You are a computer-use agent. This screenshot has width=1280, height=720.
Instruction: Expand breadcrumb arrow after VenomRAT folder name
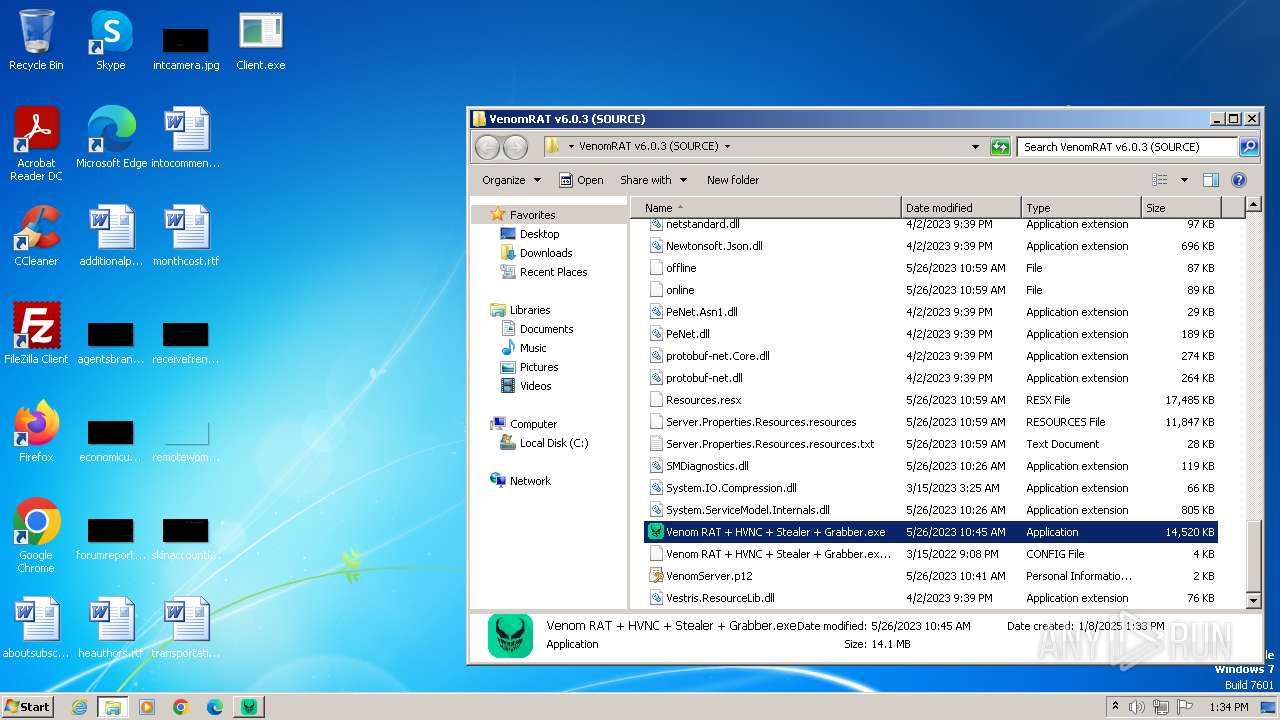click(727, 146)
